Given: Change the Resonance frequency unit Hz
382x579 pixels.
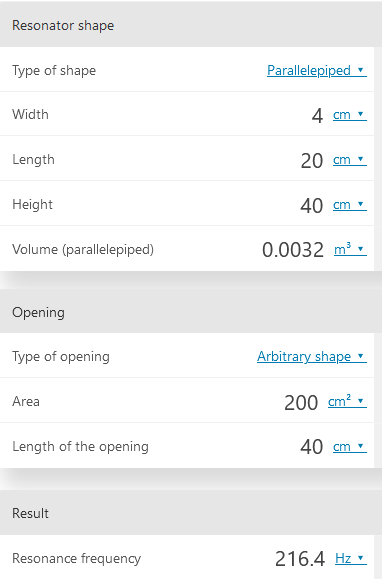Looking at the screenshot, I should tap(351, 558).
